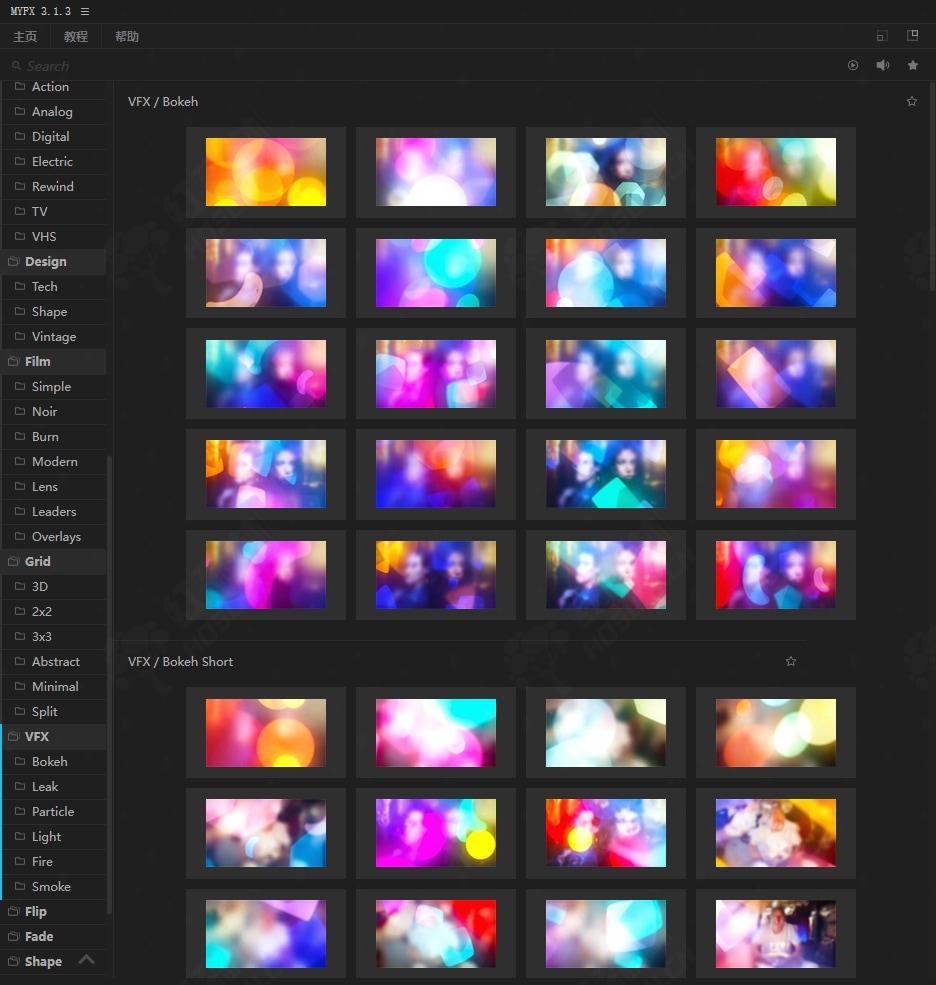Open the Leak folder
Screen dimensions: 936x985
pos(54,786)
